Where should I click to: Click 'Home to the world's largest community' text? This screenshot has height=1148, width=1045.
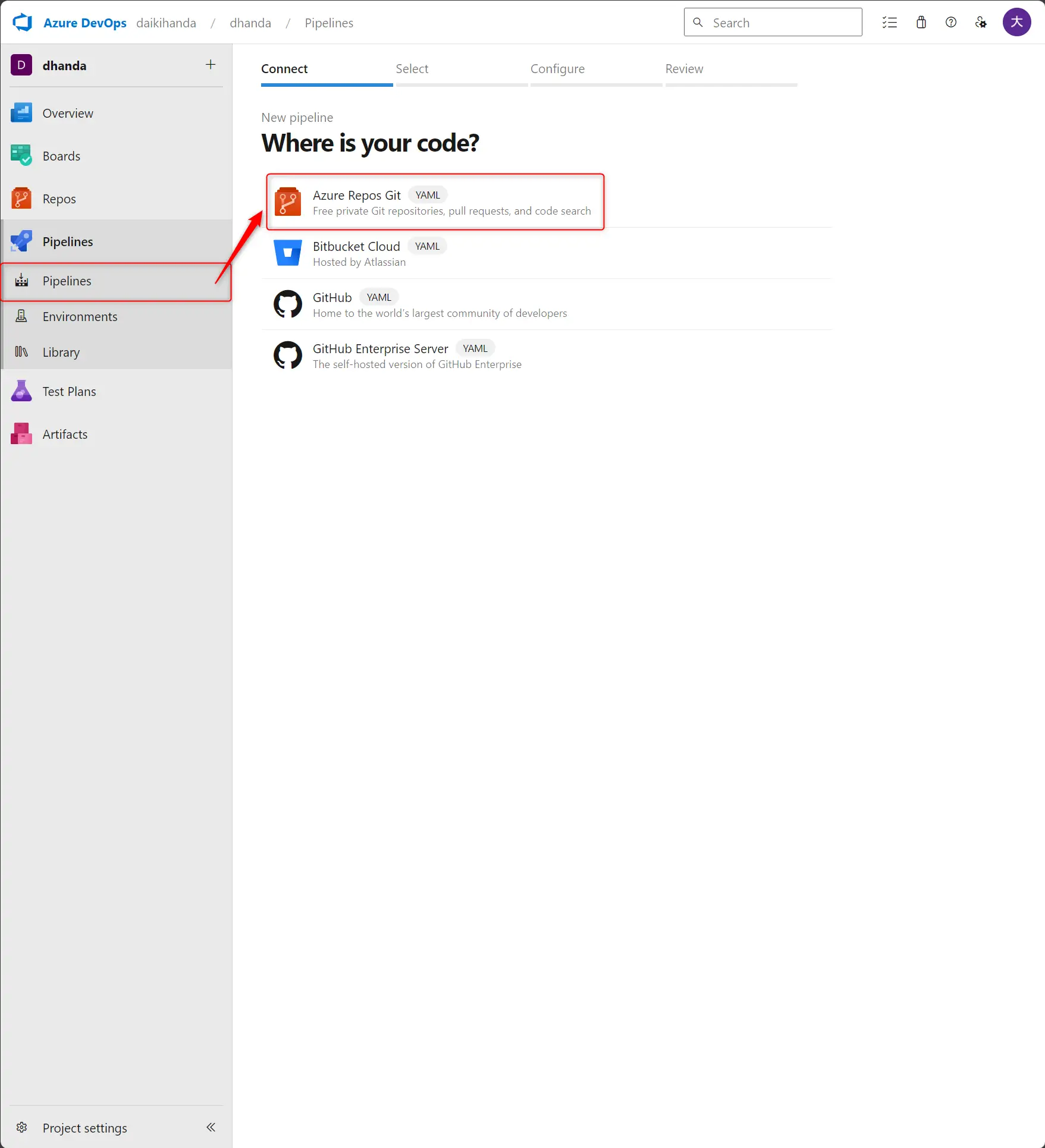(x=440, y=313)
